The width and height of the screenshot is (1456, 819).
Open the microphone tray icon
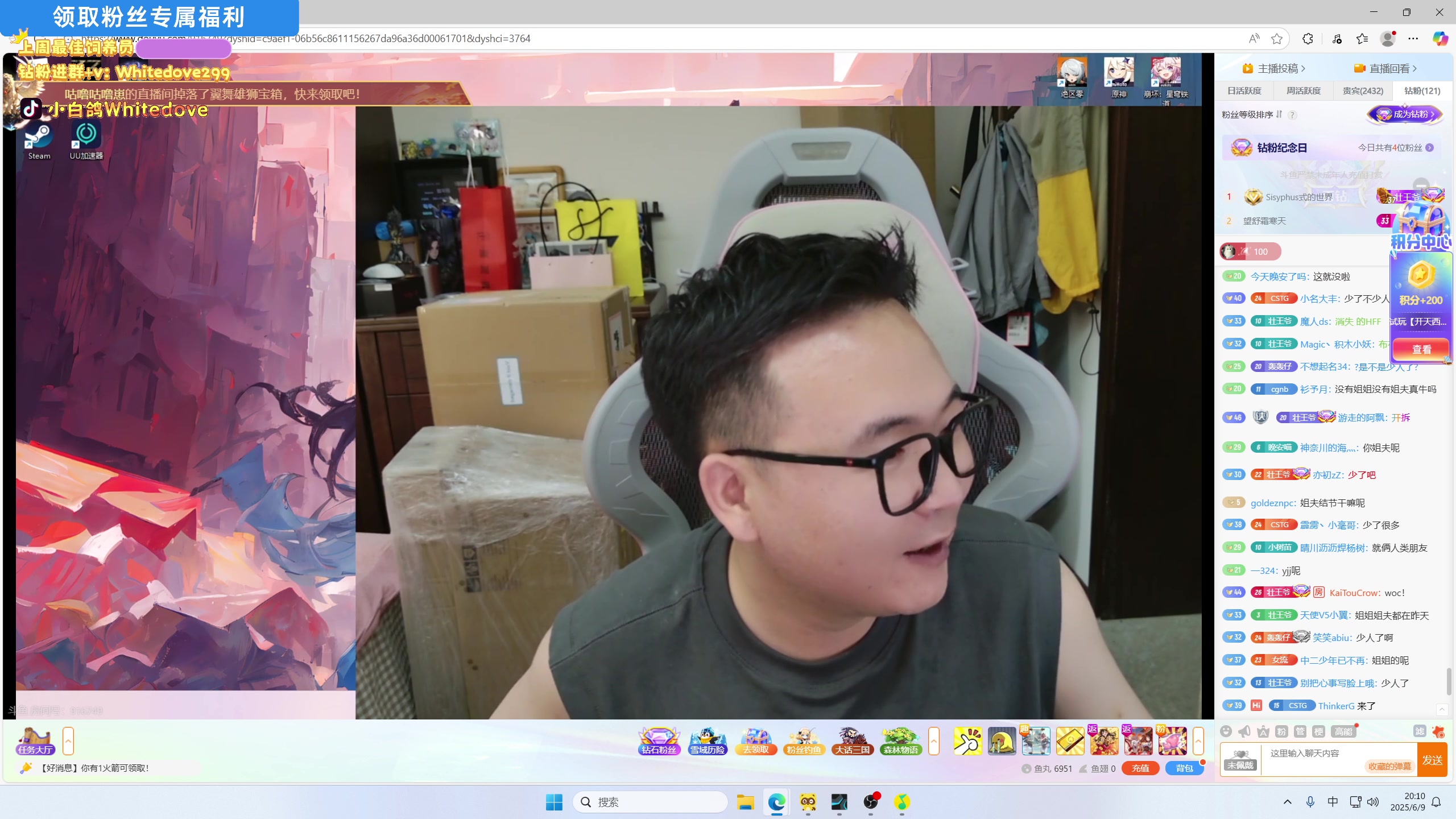tap(1310, 802)
